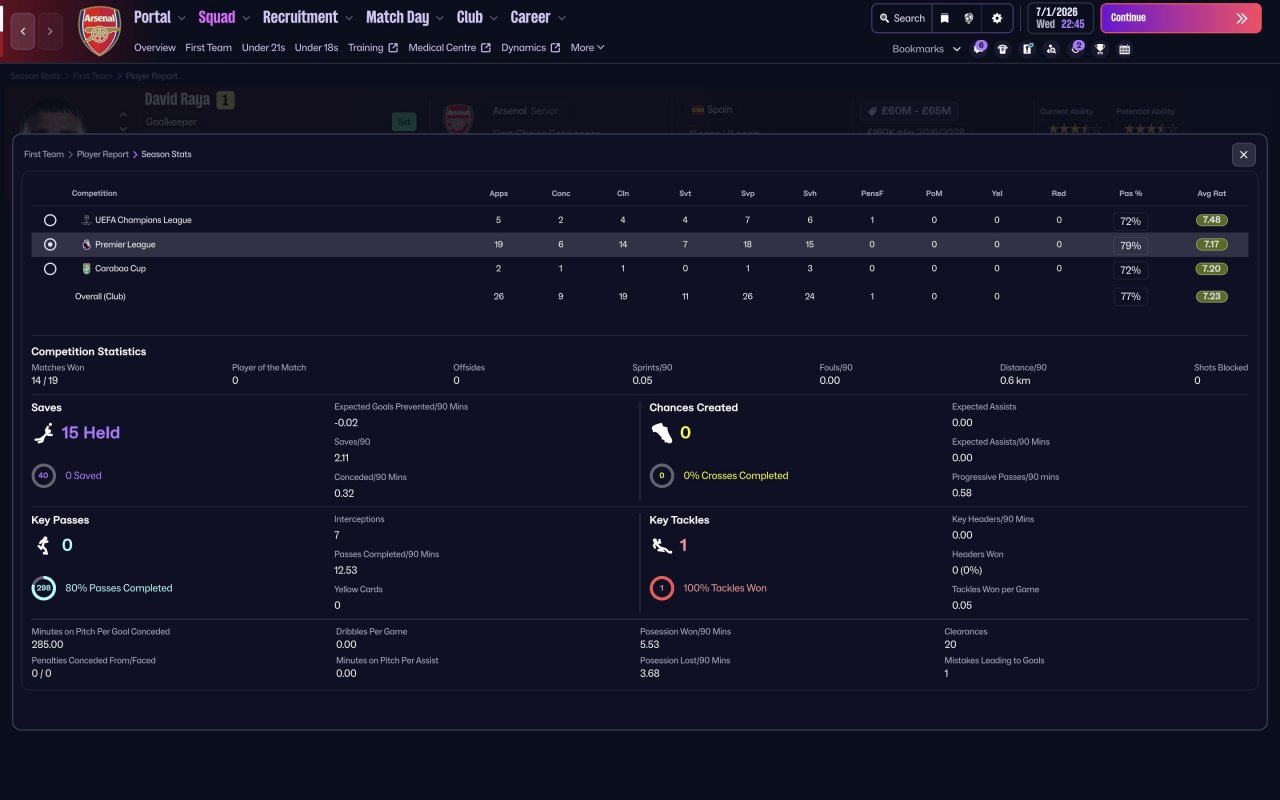Click the Premier League 7.17 rating badge
Screen dimensions: 1280x800
1211,244
